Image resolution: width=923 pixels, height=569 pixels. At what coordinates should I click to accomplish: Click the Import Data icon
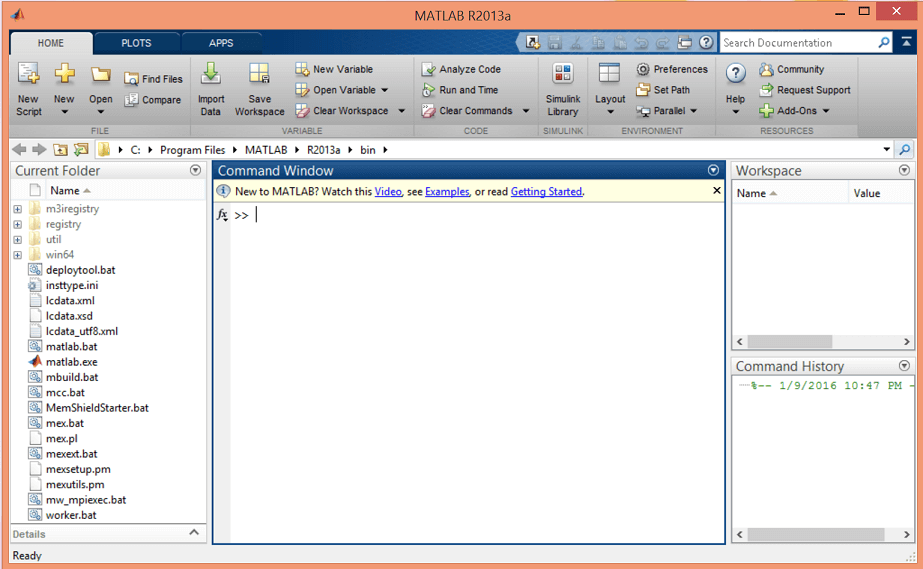211,74
